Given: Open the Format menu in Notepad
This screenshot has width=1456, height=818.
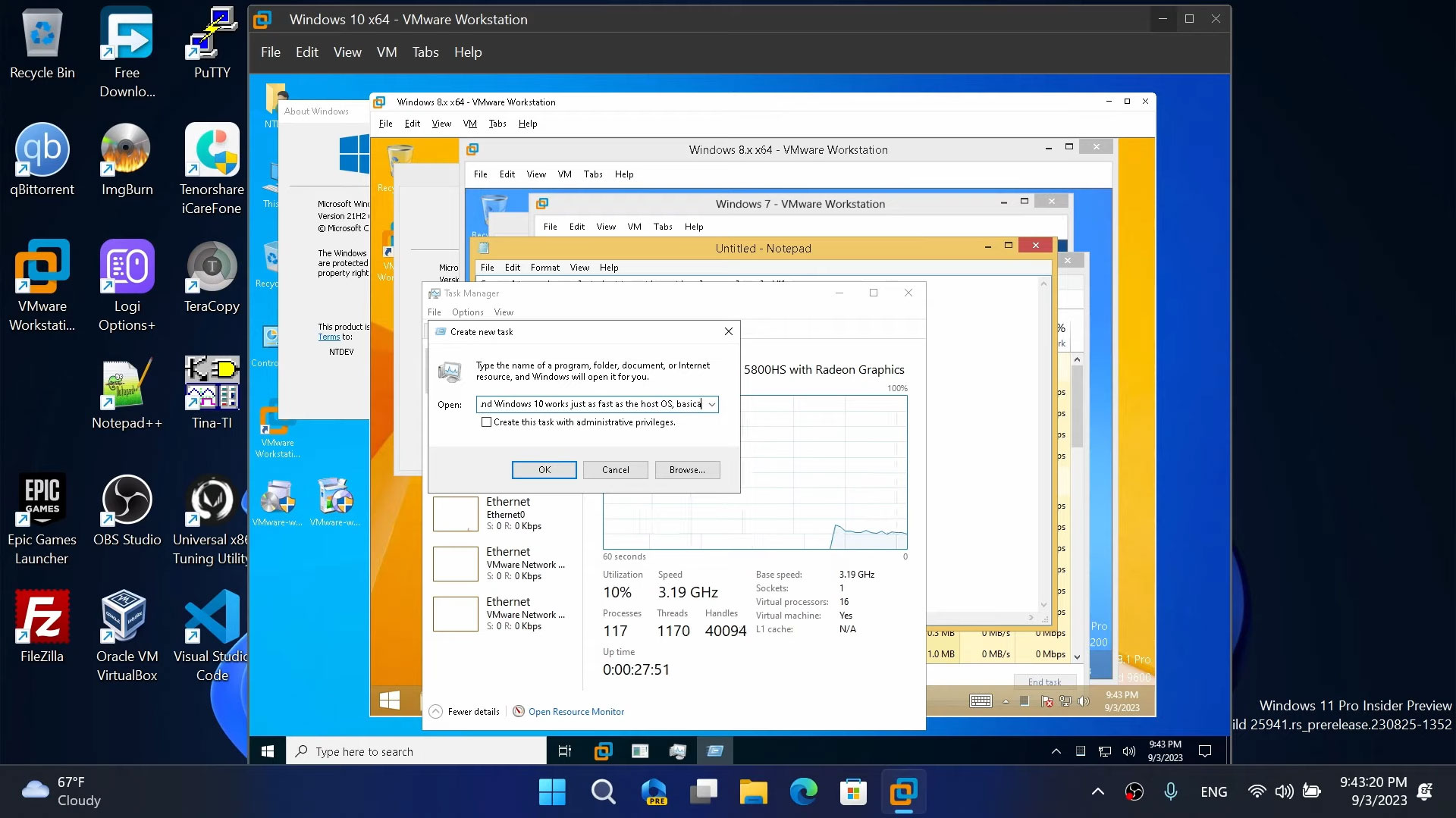Looking at the screenshot, I should (544, 268).
